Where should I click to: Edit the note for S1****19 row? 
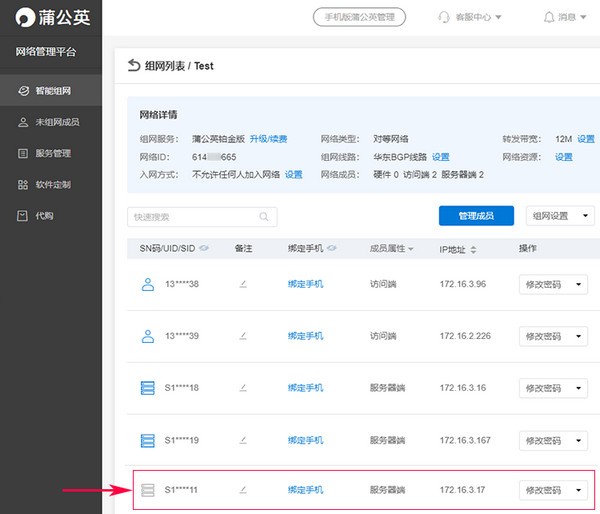tap(242, 440)
